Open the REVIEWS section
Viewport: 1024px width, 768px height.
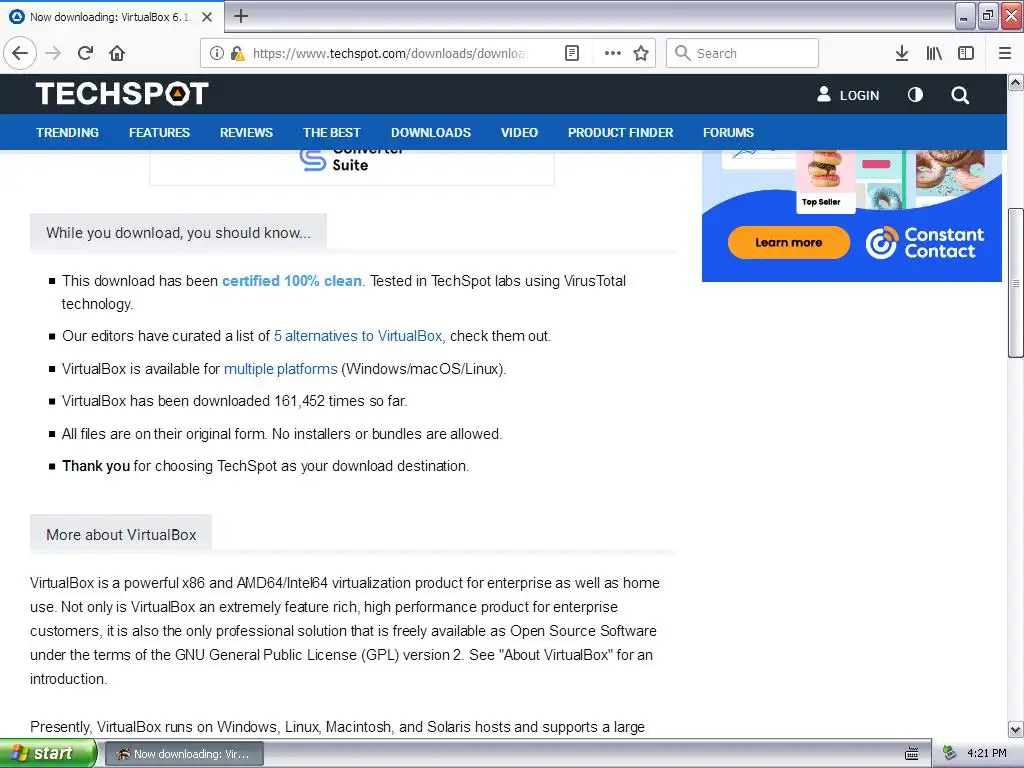point(246,133)
